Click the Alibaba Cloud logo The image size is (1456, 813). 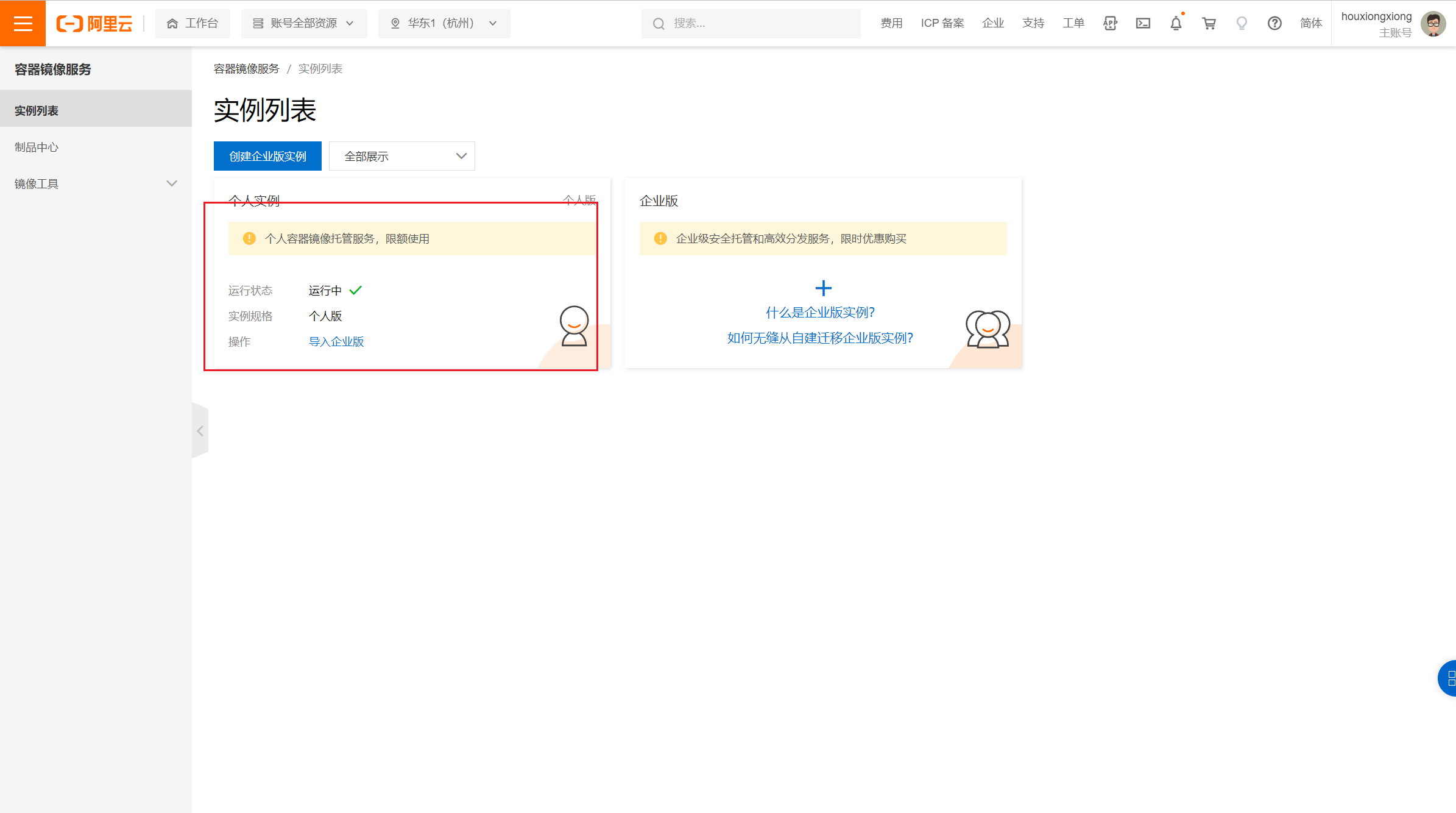point(94,23)
